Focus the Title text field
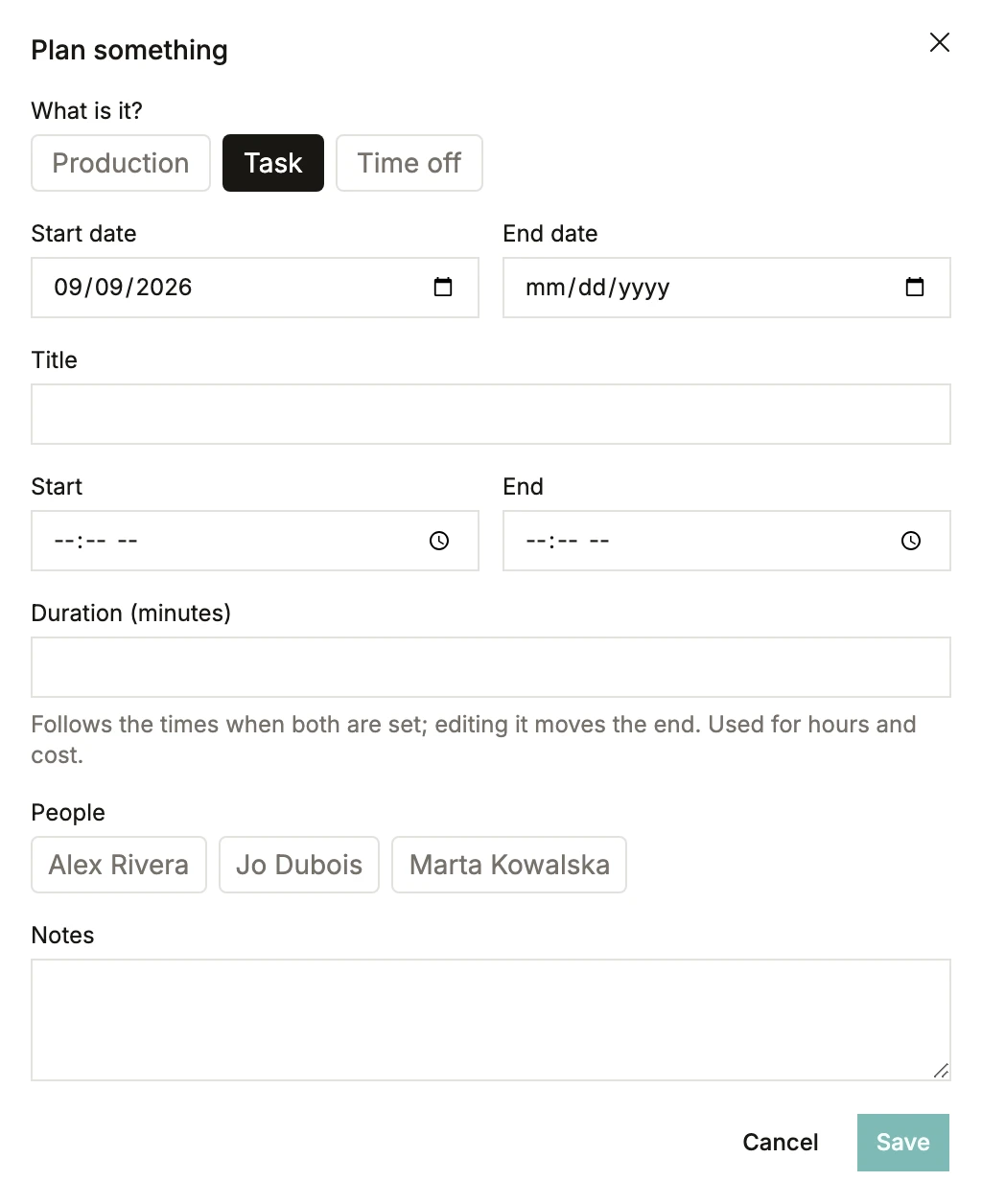Viewport: 982px width, 1204px height. pos(491,414)
